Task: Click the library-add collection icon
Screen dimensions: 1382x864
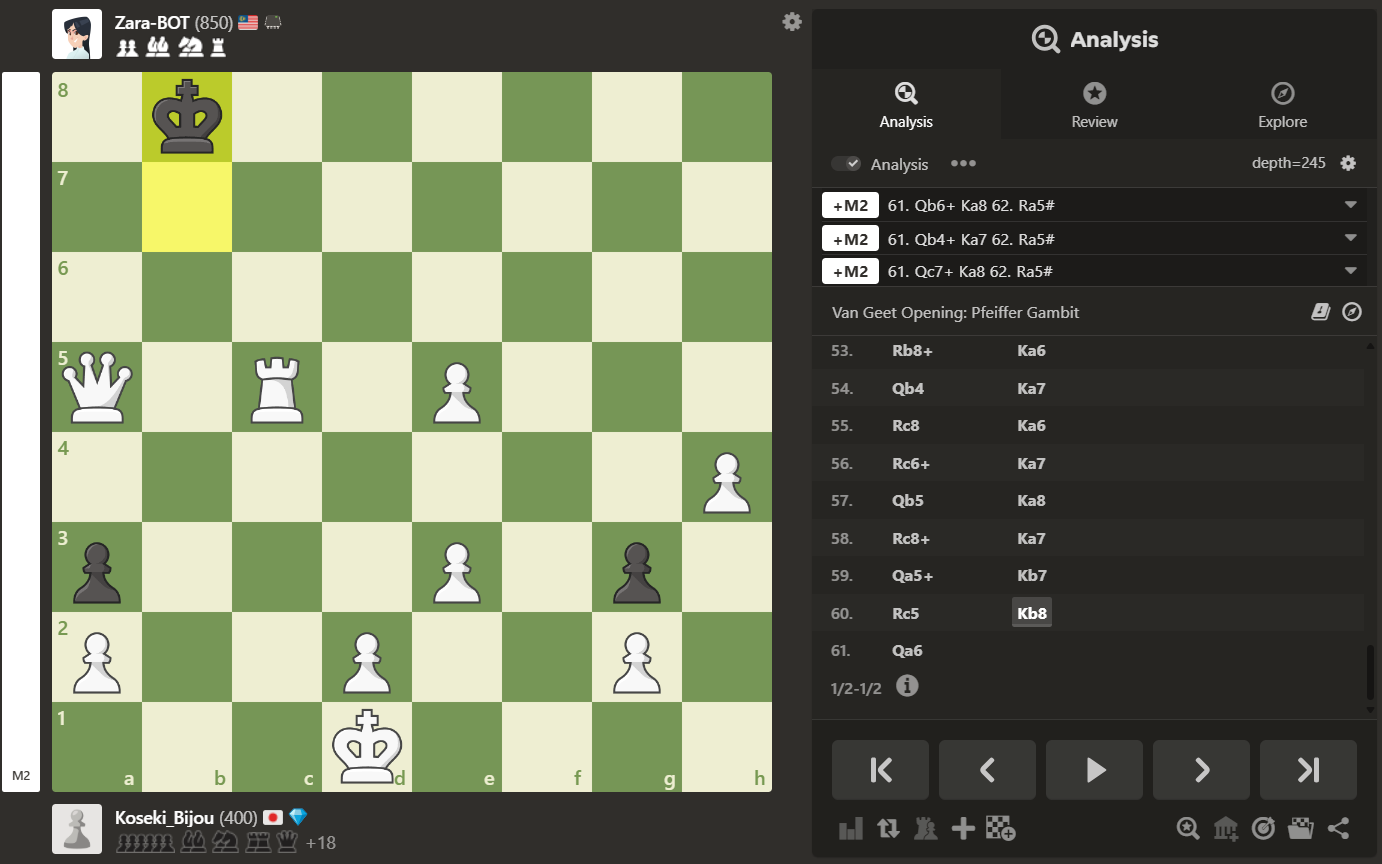Action: coord(1226,828)
